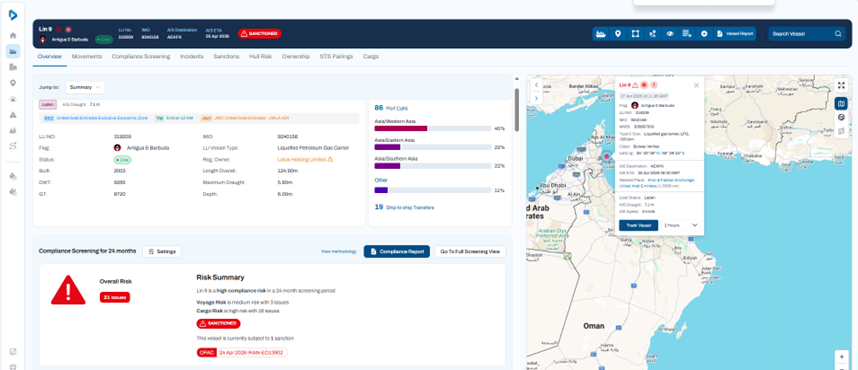Click the red SANCTIONED badge in header
This screenshot has width=858, height=370.
[260, 34]
